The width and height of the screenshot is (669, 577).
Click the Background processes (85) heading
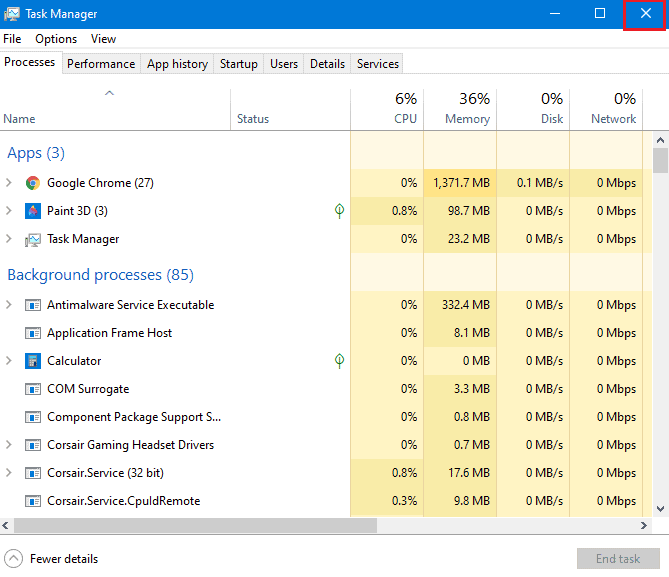click(x=101, y=275)
